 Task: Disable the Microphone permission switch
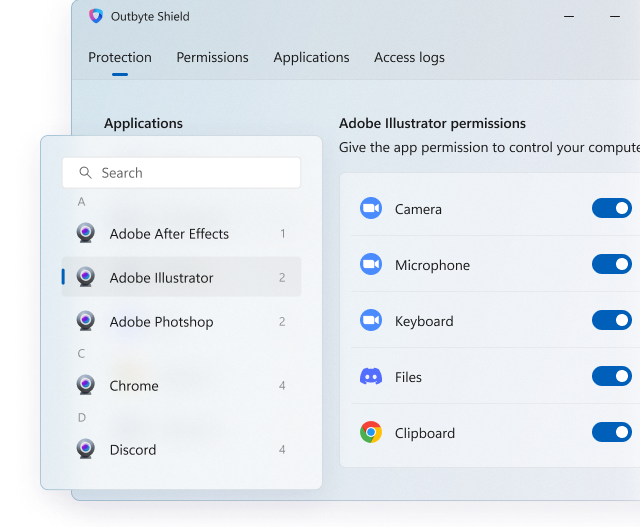coord(612,264)
